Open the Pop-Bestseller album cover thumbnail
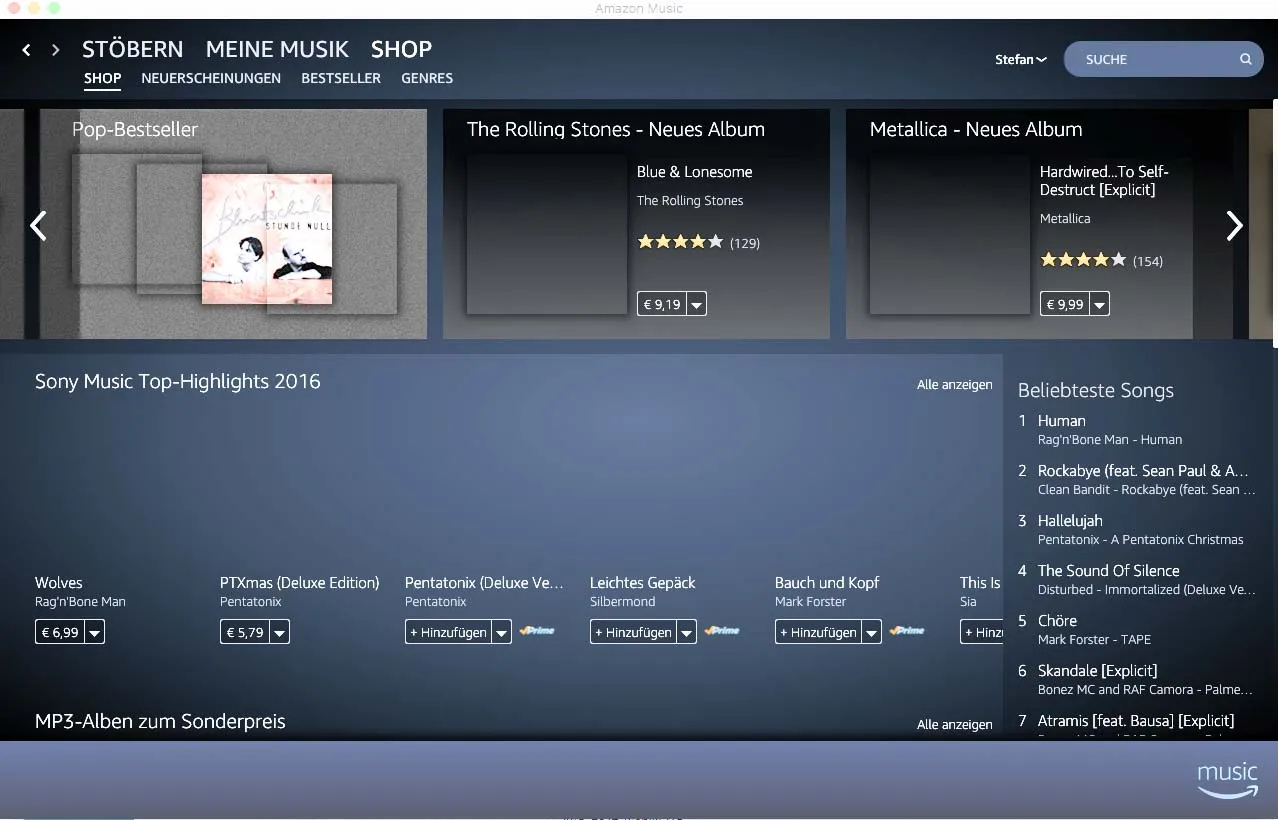 266,239
